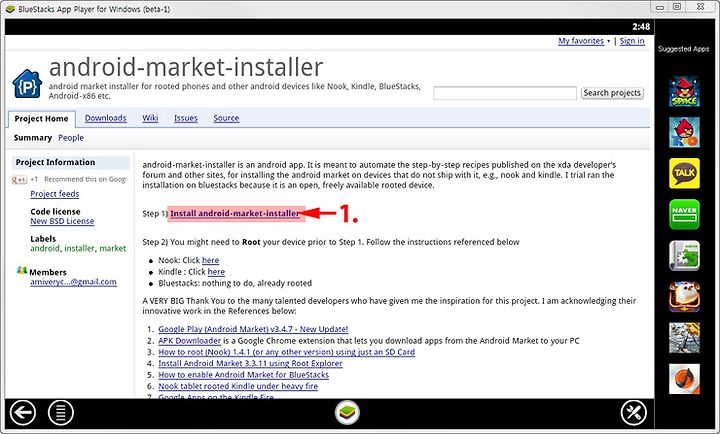Screen dimensions: 720x434
Task: Switch to the Source tab
Action: click(226, 118)
